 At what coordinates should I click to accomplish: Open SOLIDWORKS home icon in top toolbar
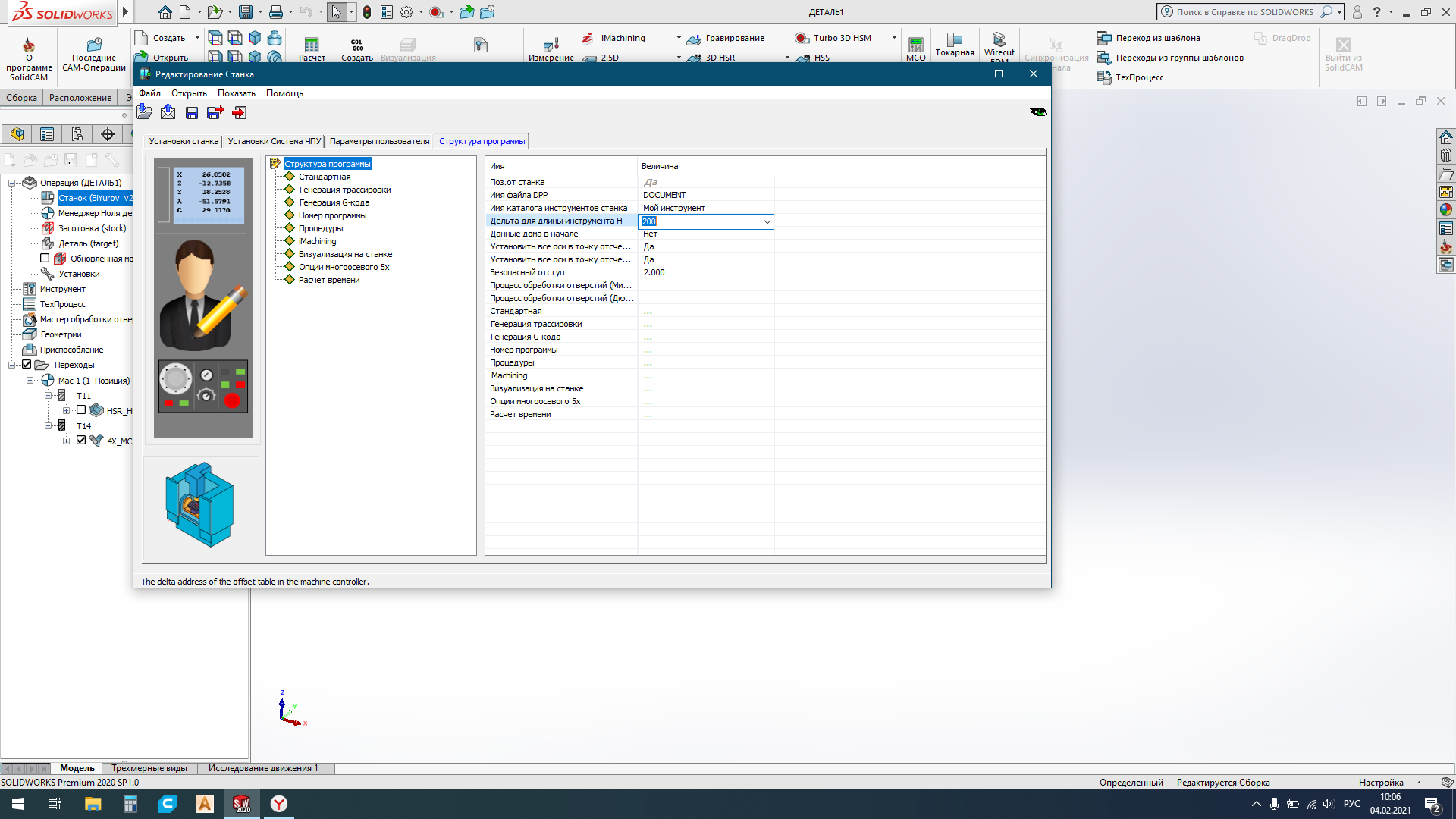(165, 12)
